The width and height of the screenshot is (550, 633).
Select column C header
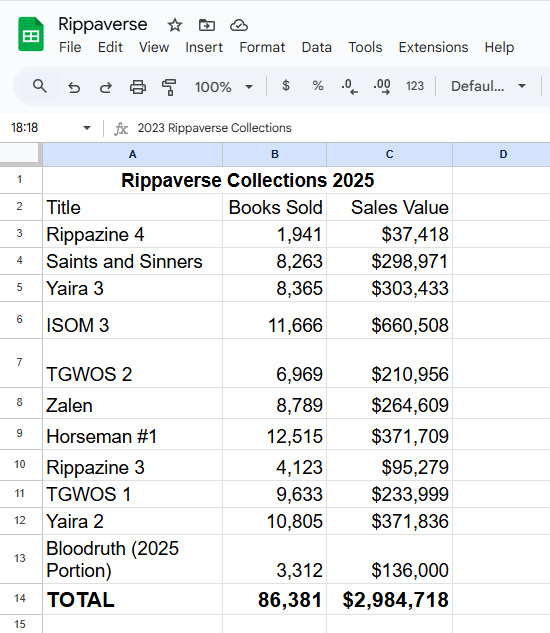coord(389,154)
